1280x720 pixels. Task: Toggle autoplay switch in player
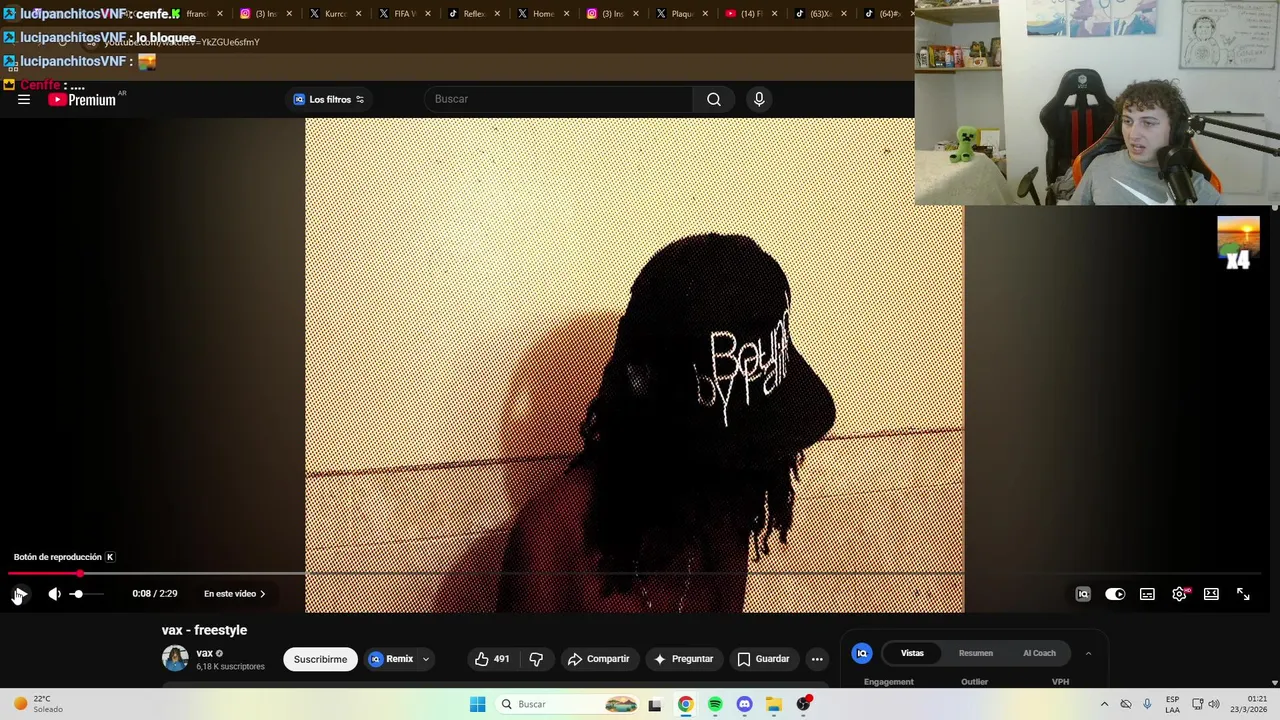click(x=1115, y=594)
